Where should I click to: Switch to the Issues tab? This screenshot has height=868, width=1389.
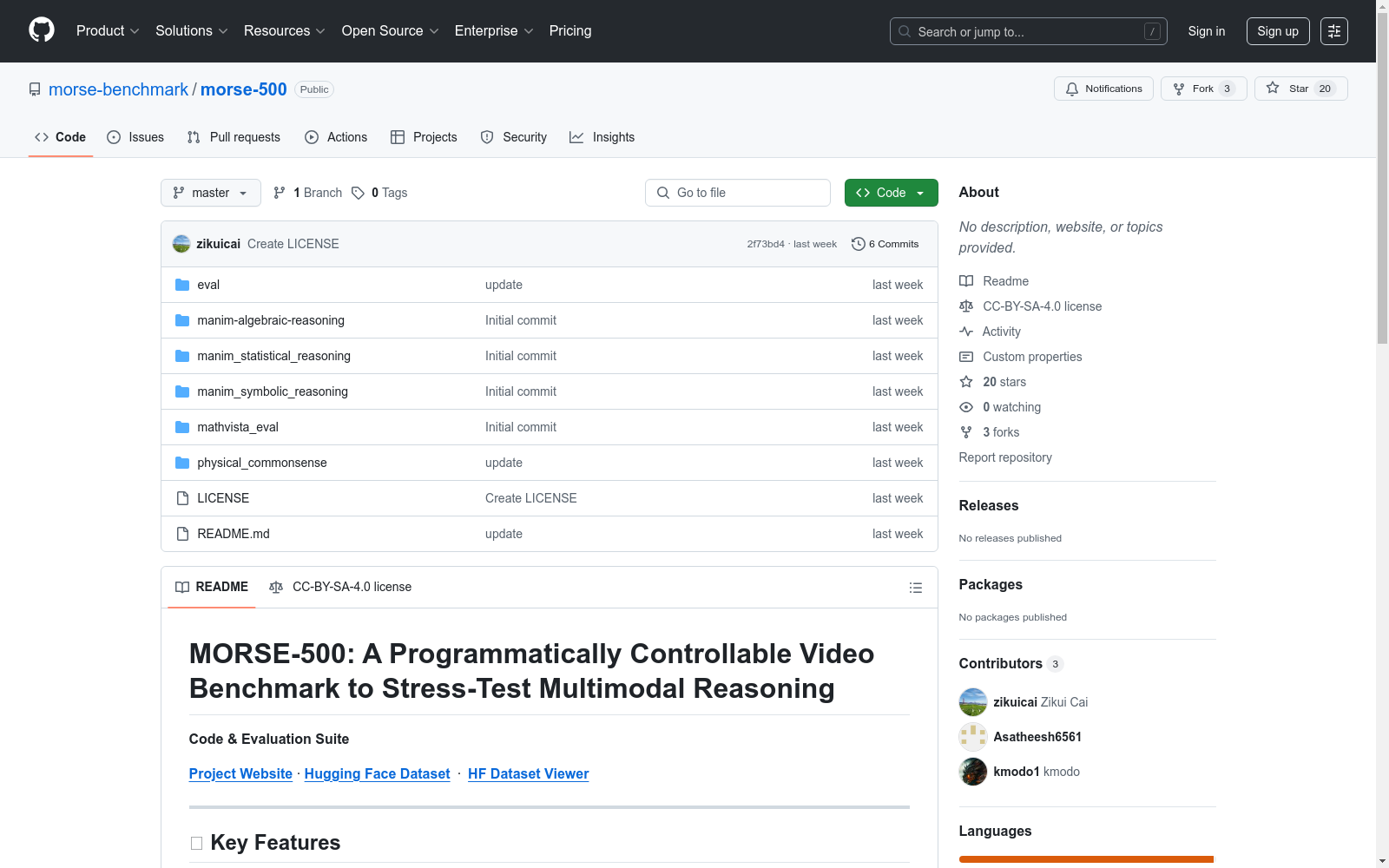coord(135,137)
